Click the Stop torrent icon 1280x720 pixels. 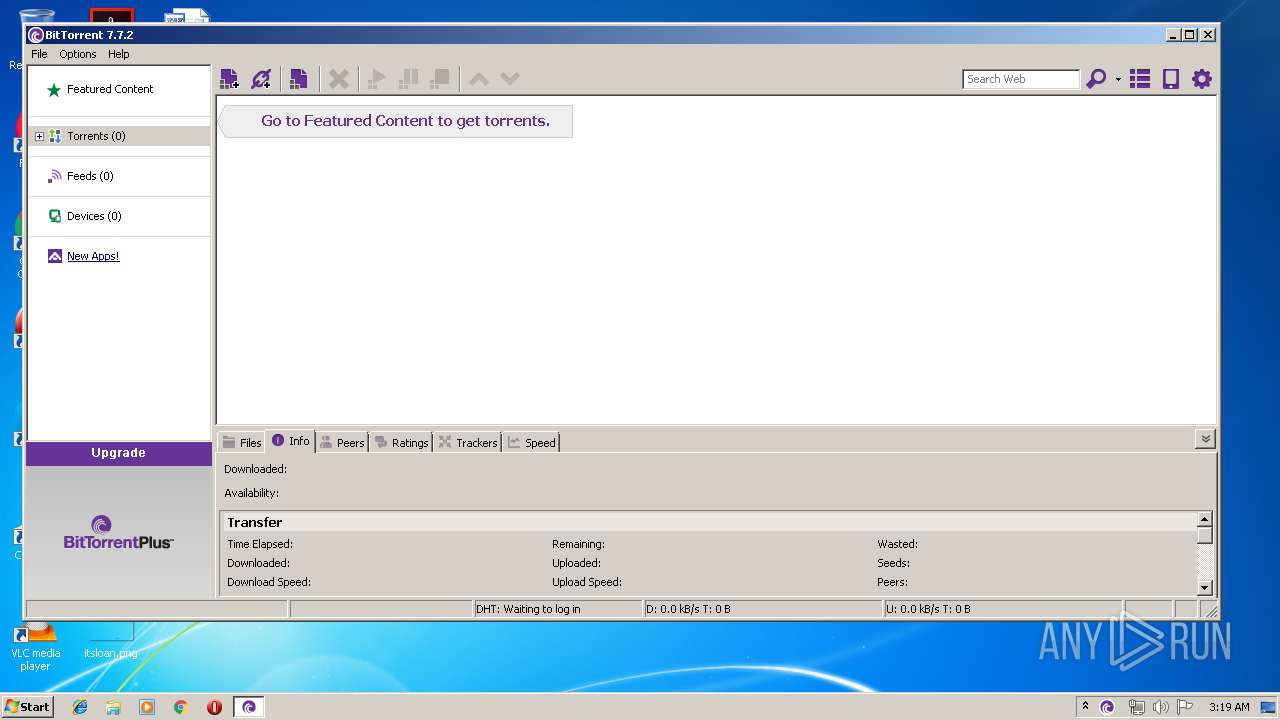pyautogui.click(x=440, y=79)
